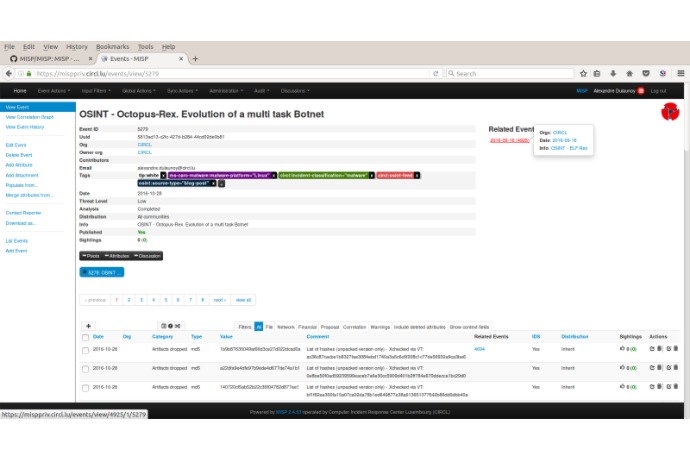The image size is (690, 460).
Task: Close the MISP/MISP GitHub tab
Action: tap(91, 59)
